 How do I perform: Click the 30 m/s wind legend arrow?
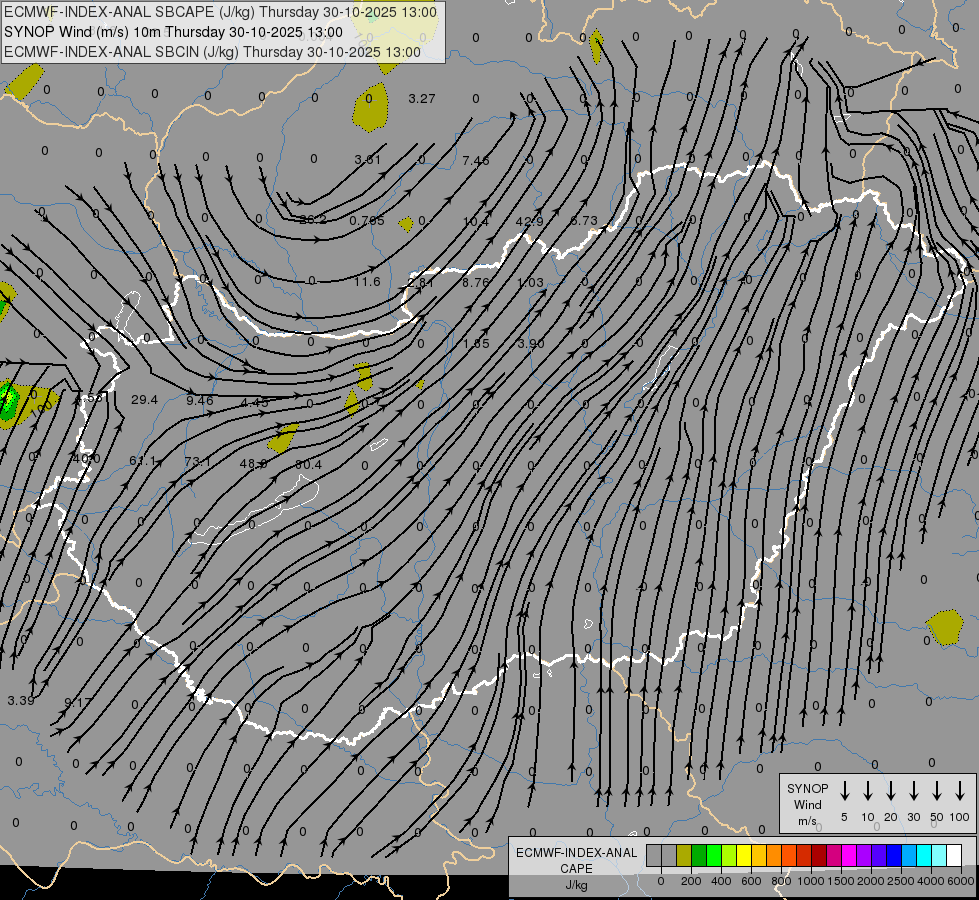(x=914, y=791)
